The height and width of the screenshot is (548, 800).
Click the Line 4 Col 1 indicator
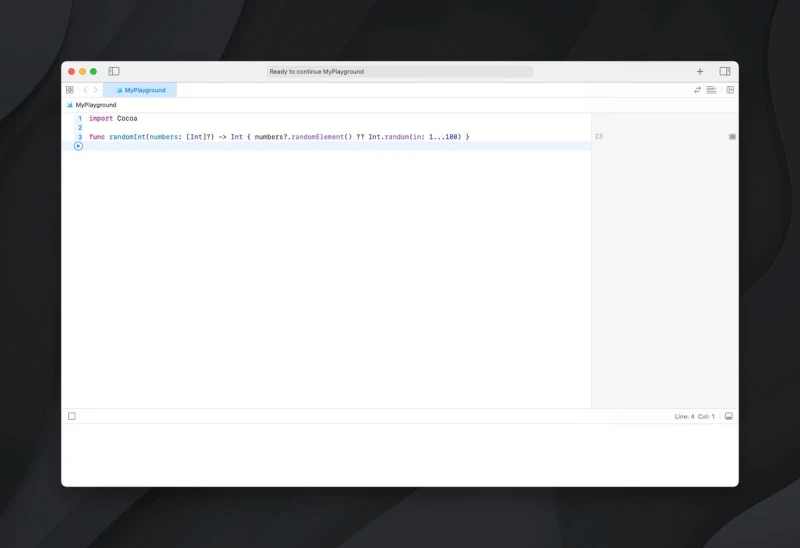click(694, 416)
